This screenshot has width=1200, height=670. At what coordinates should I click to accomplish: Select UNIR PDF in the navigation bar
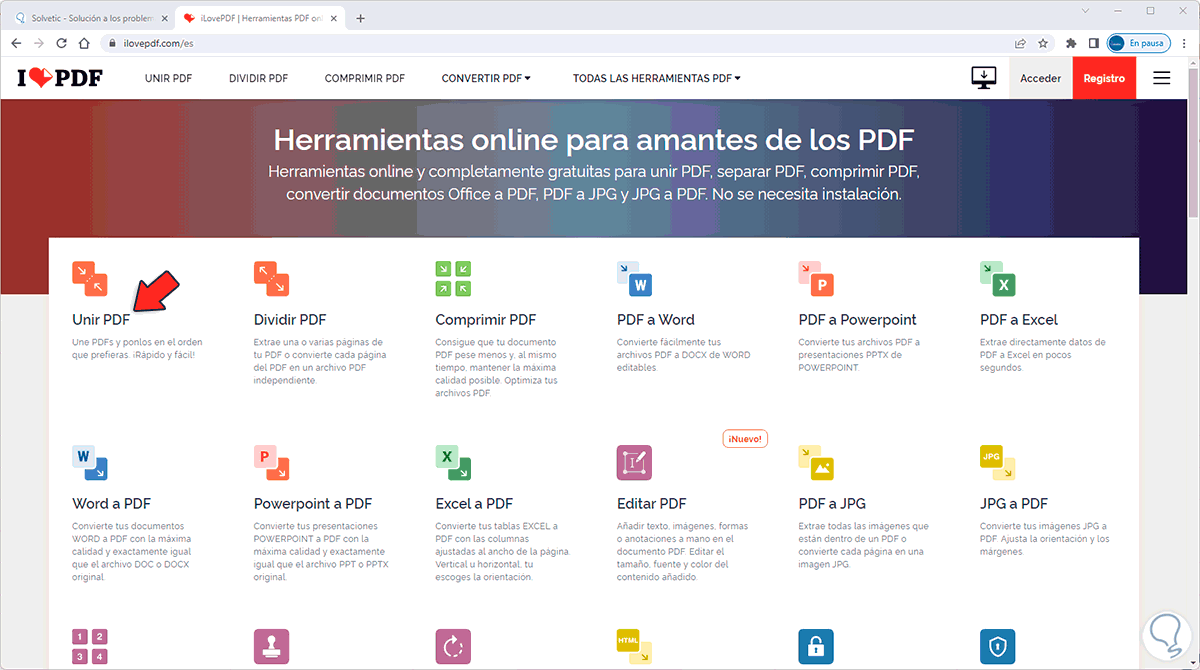click(168, 77)
